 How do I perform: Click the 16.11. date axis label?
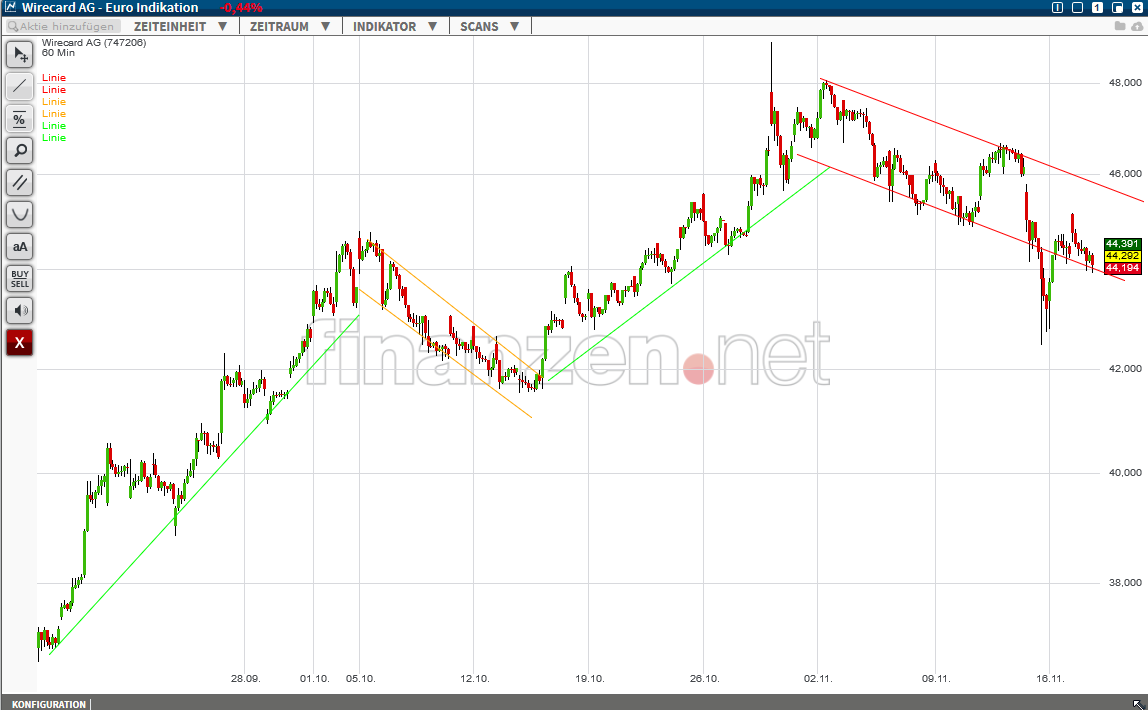point(1050,679)
